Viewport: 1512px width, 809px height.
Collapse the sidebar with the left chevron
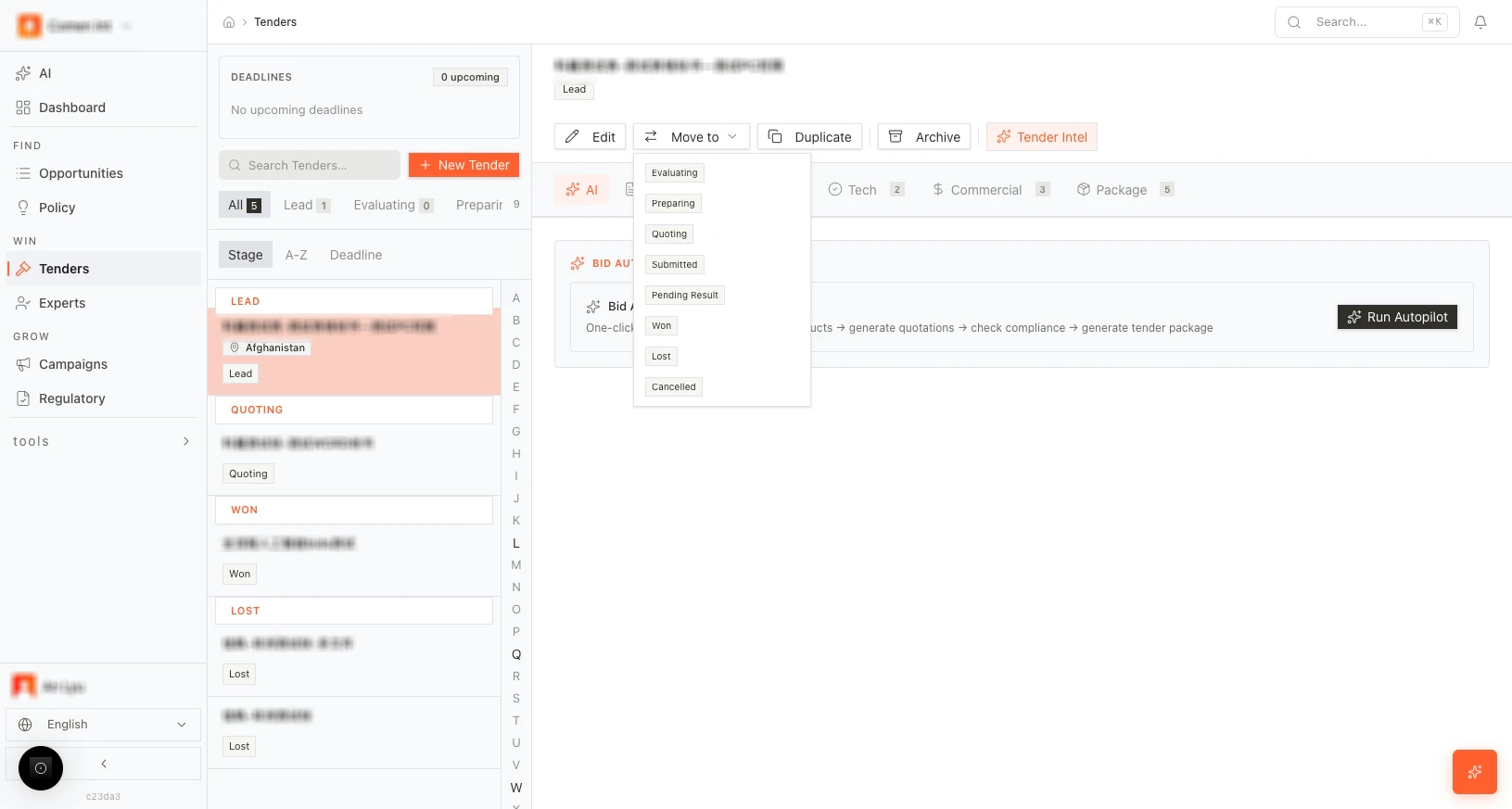(104, 764)
